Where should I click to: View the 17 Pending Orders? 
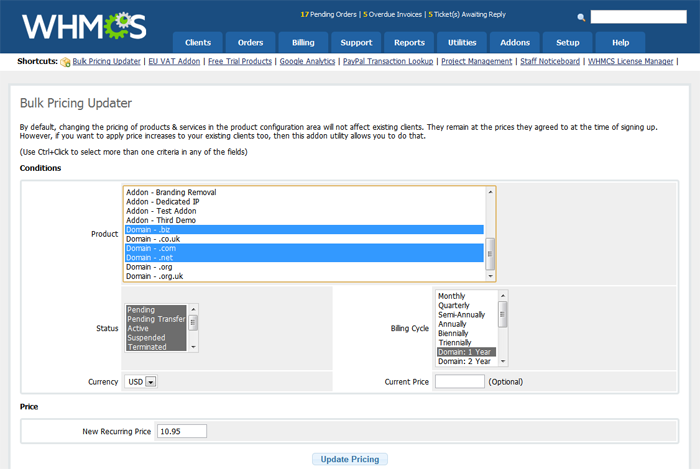coord(328,14)
